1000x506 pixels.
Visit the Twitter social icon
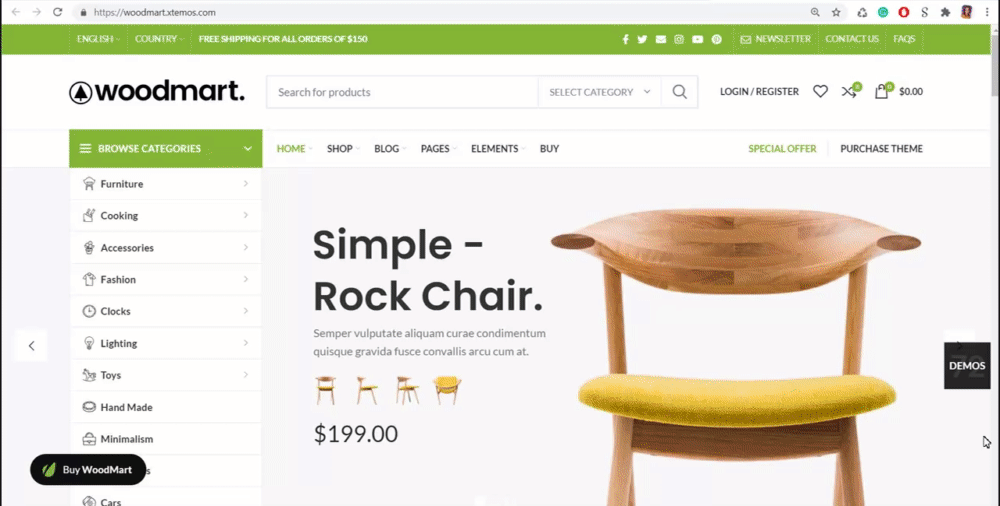tap(642, 39)
